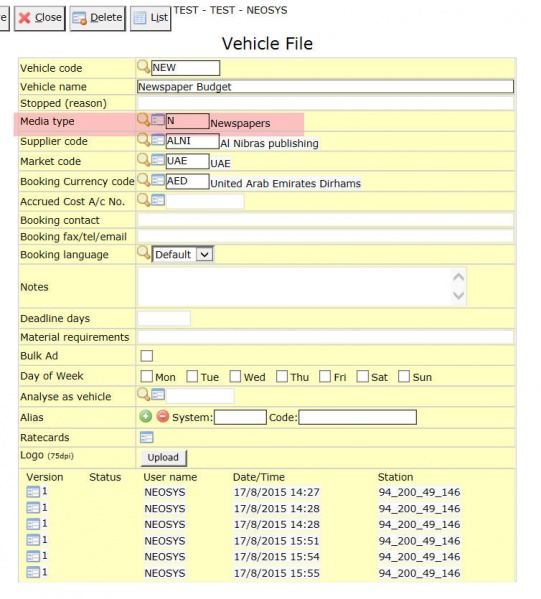Check the Thu day checkbox
Viewport: 541px width, 599px height.
[x=282, y=376]
